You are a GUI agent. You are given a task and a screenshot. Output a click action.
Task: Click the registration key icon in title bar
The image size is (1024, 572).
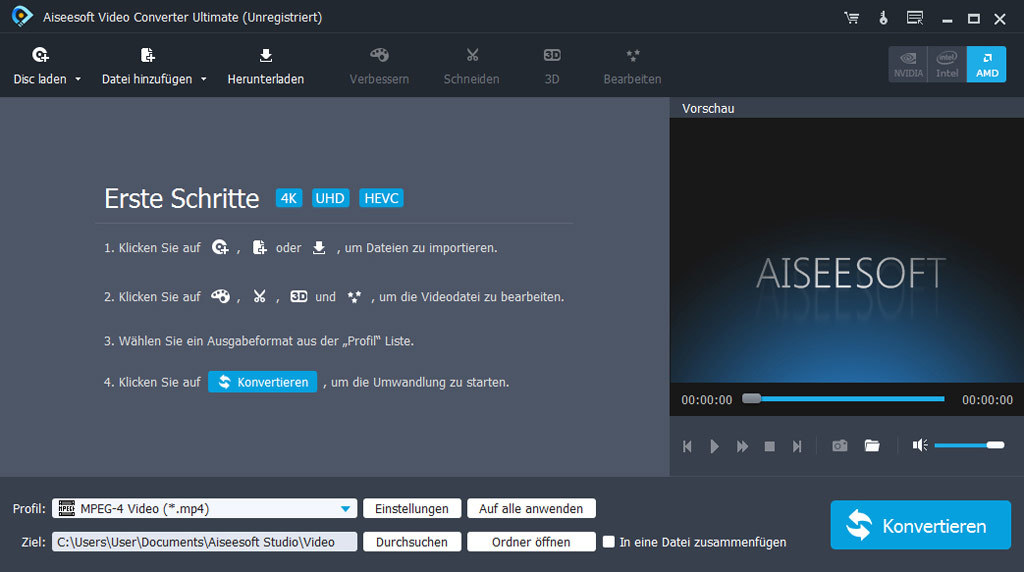point(883,18)
